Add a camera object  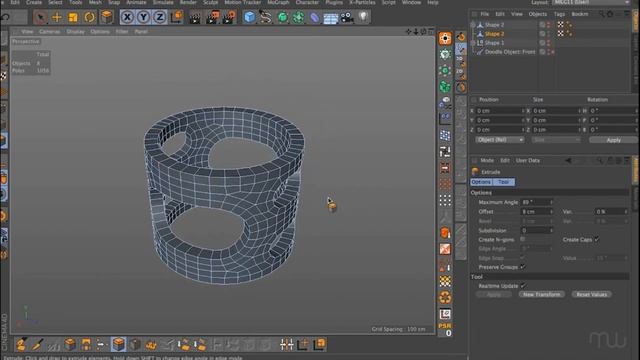tap(347, 17)
